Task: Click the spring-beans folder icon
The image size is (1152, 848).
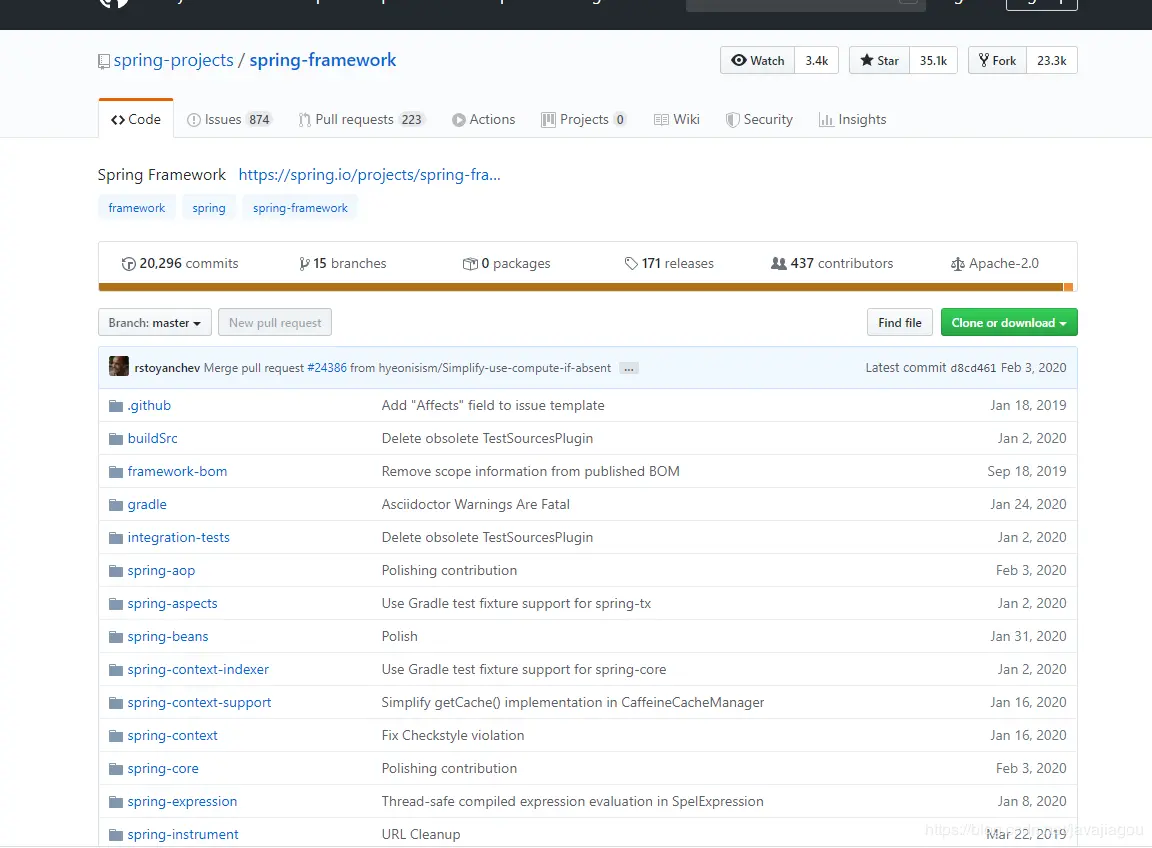Action: pos(115,637)
